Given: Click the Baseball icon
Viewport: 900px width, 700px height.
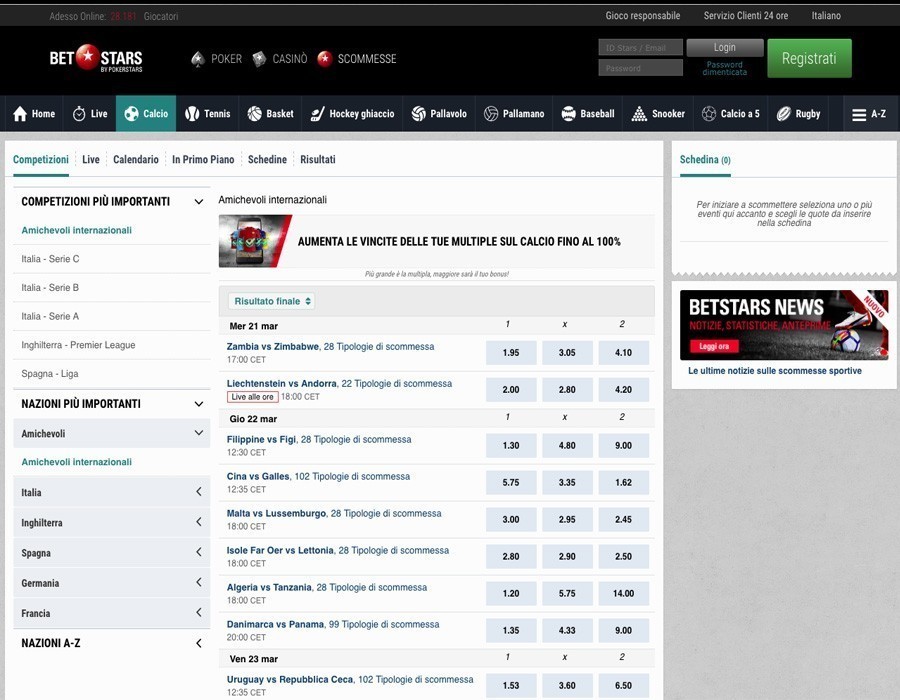Looking at the screenshot, I should [568, 114].
